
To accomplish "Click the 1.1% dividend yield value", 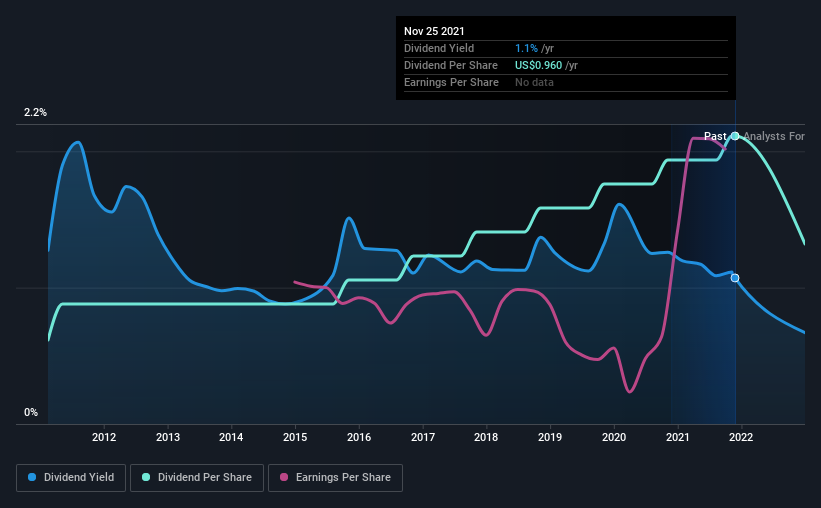I will (x=526, y=48).
